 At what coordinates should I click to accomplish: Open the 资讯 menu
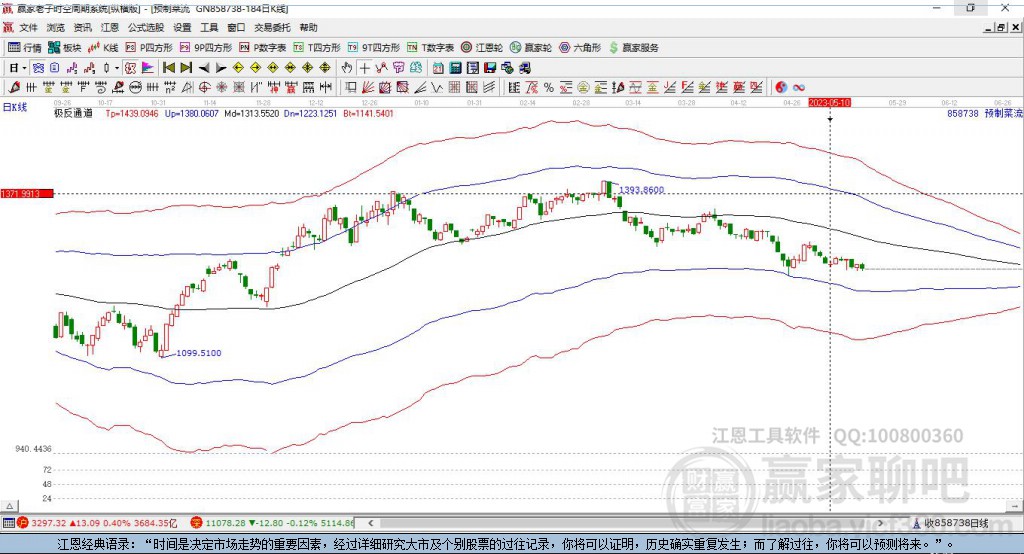click(82, 27)
